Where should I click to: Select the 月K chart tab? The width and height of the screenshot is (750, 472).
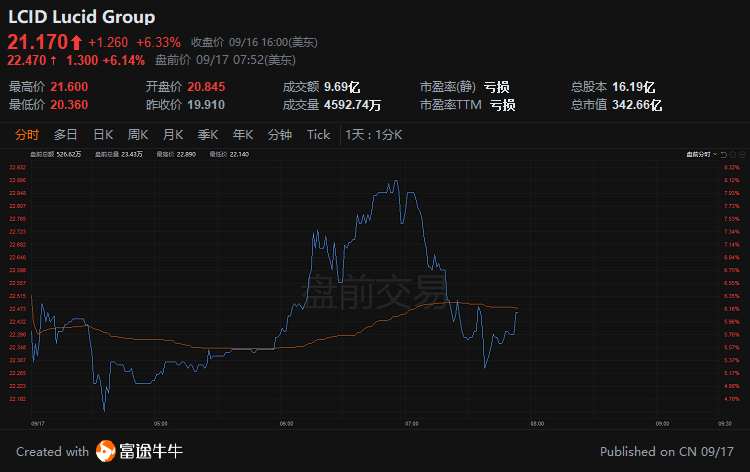(x=173, y=135)
